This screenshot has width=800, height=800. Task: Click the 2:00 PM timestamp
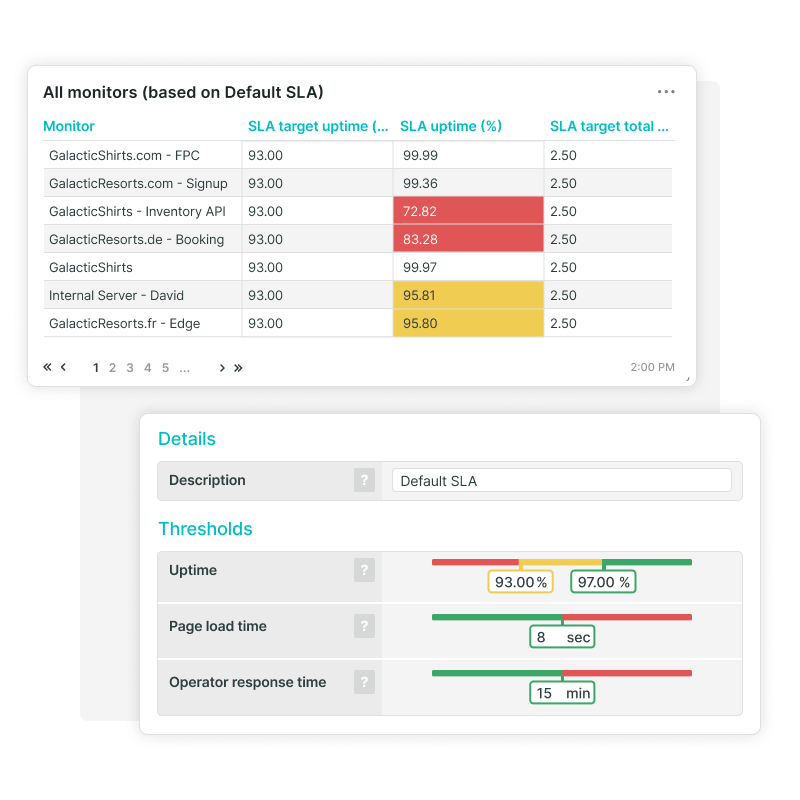pyautogui.click(x=653, y=367)
